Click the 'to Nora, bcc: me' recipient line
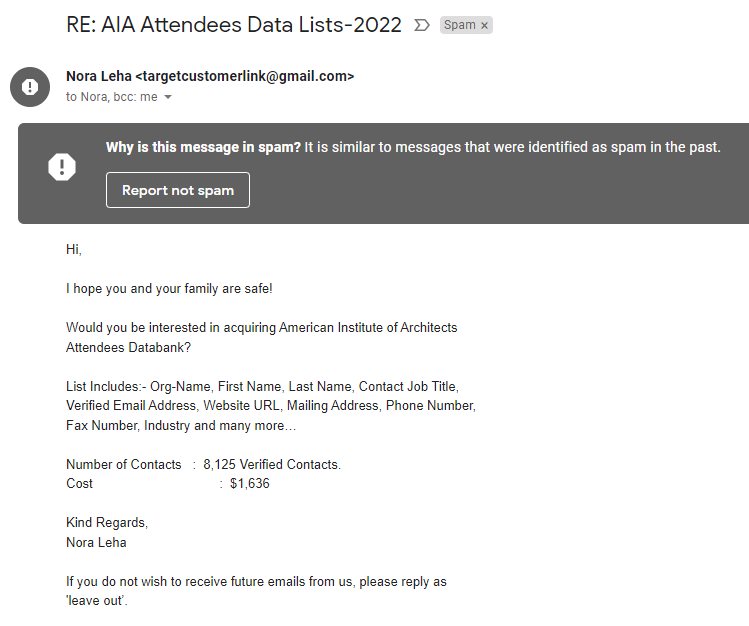This screenshot has height=626, width=749. click(111, 97)
